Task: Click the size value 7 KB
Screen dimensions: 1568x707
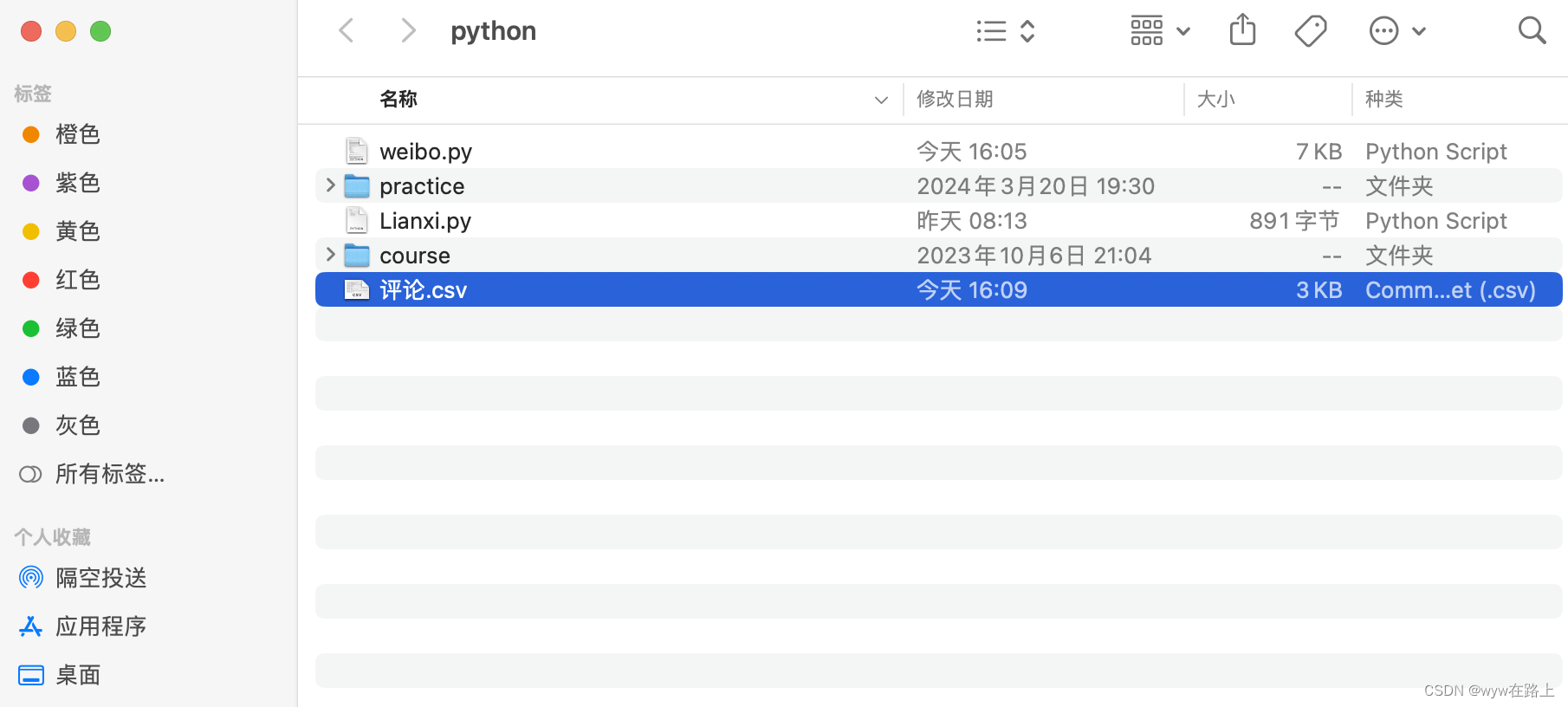Action: pyautogui.click(x=1319, y=152)
